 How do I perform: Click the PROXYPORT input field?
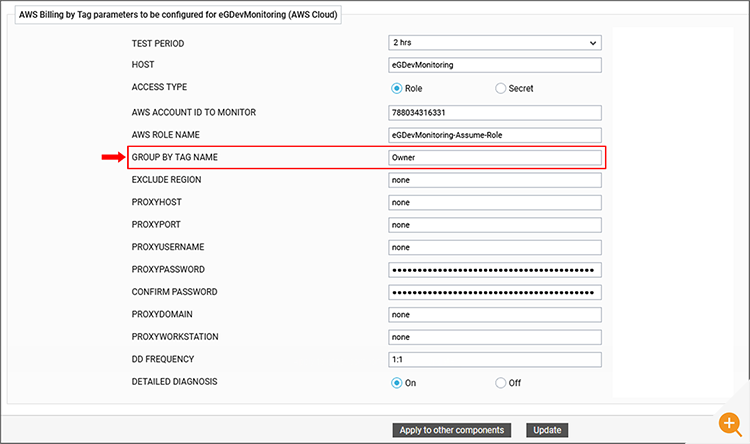click(495, 225)
